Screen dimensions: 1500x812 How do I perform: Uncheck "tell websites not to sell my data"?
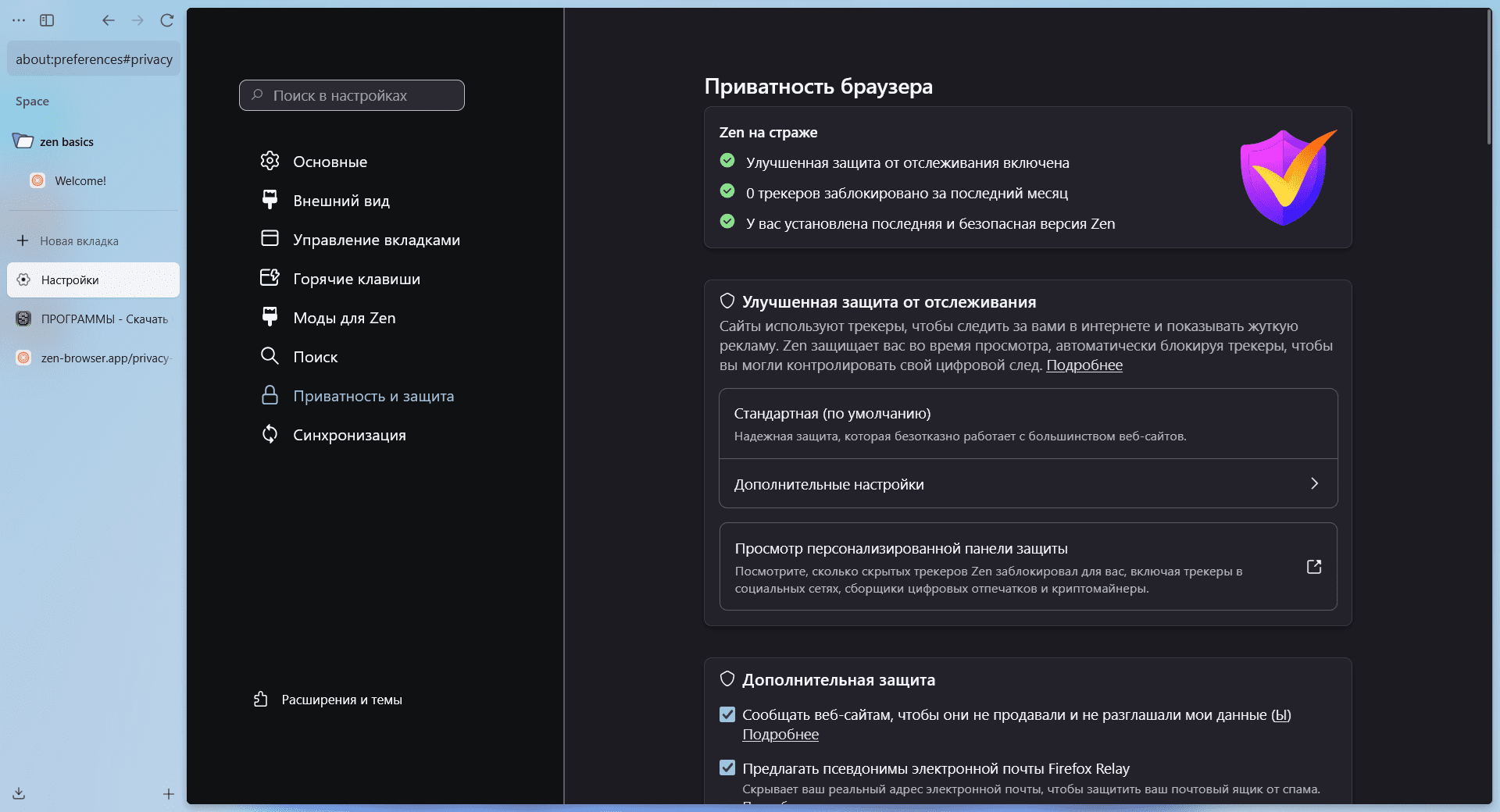coord(727,714)
